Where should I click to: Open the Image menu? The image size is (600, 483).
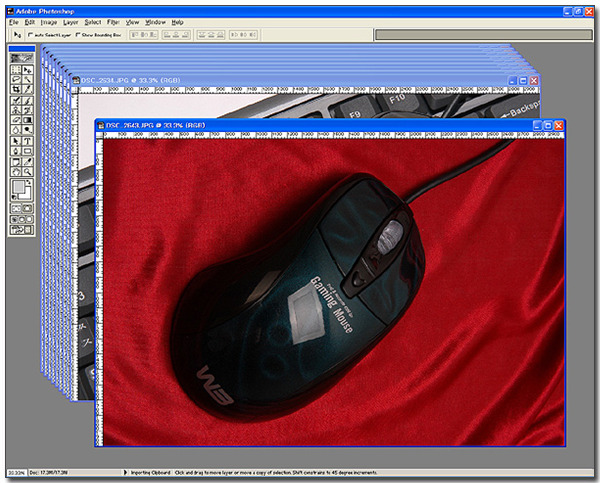coord(48,21)
